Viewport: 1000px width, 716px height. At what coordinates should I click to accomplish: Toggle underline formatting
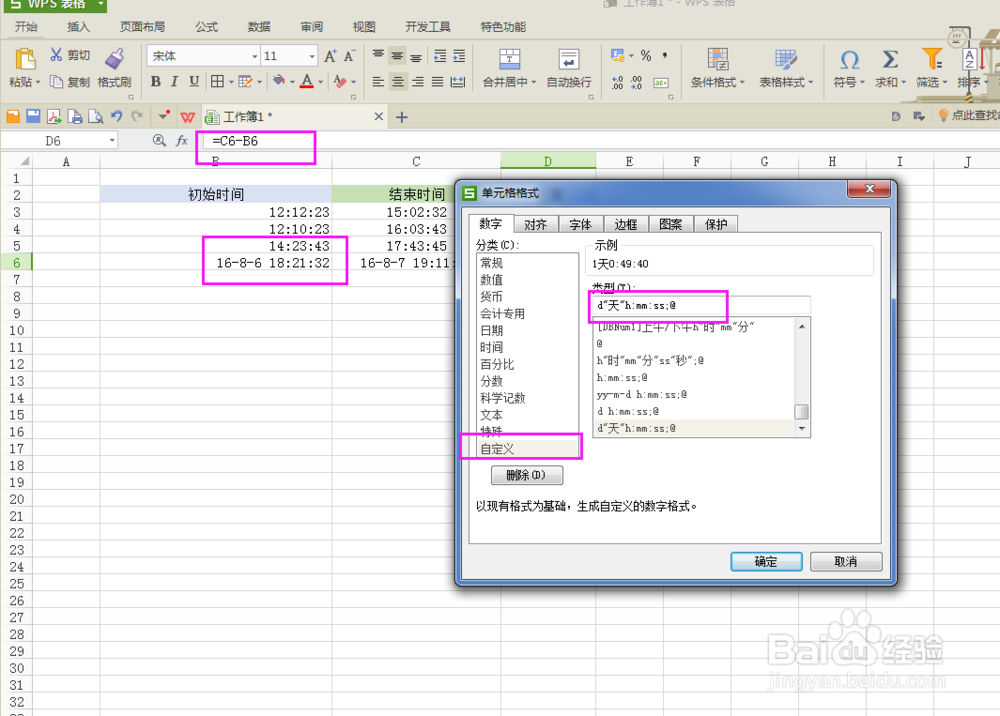[x=195, y=82]
